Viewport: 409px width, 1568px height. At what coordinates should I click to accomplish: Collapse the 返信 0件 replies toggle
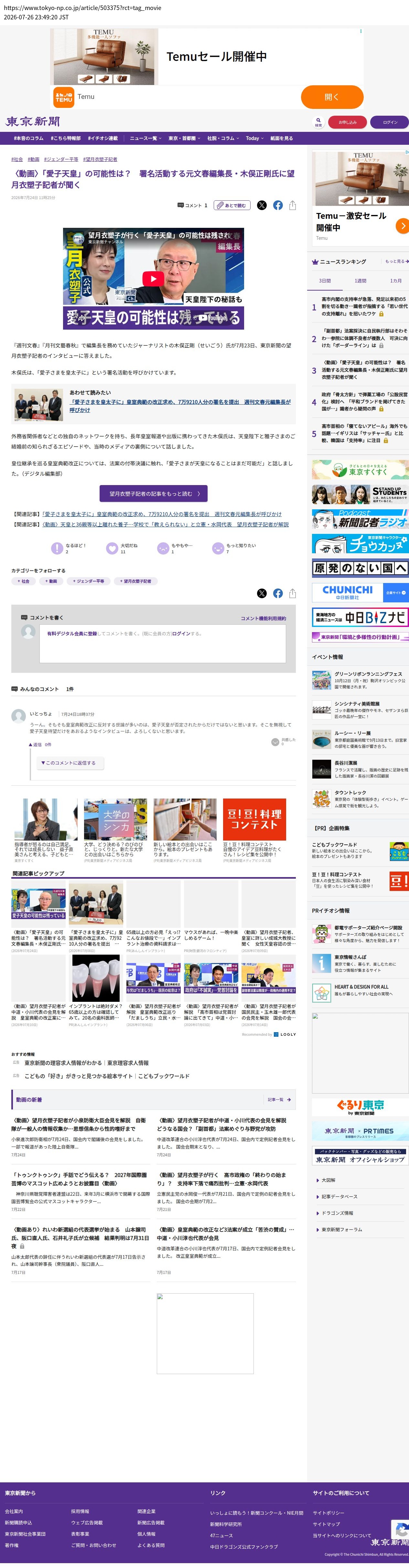pyautogui.click(x=40, y=745)
